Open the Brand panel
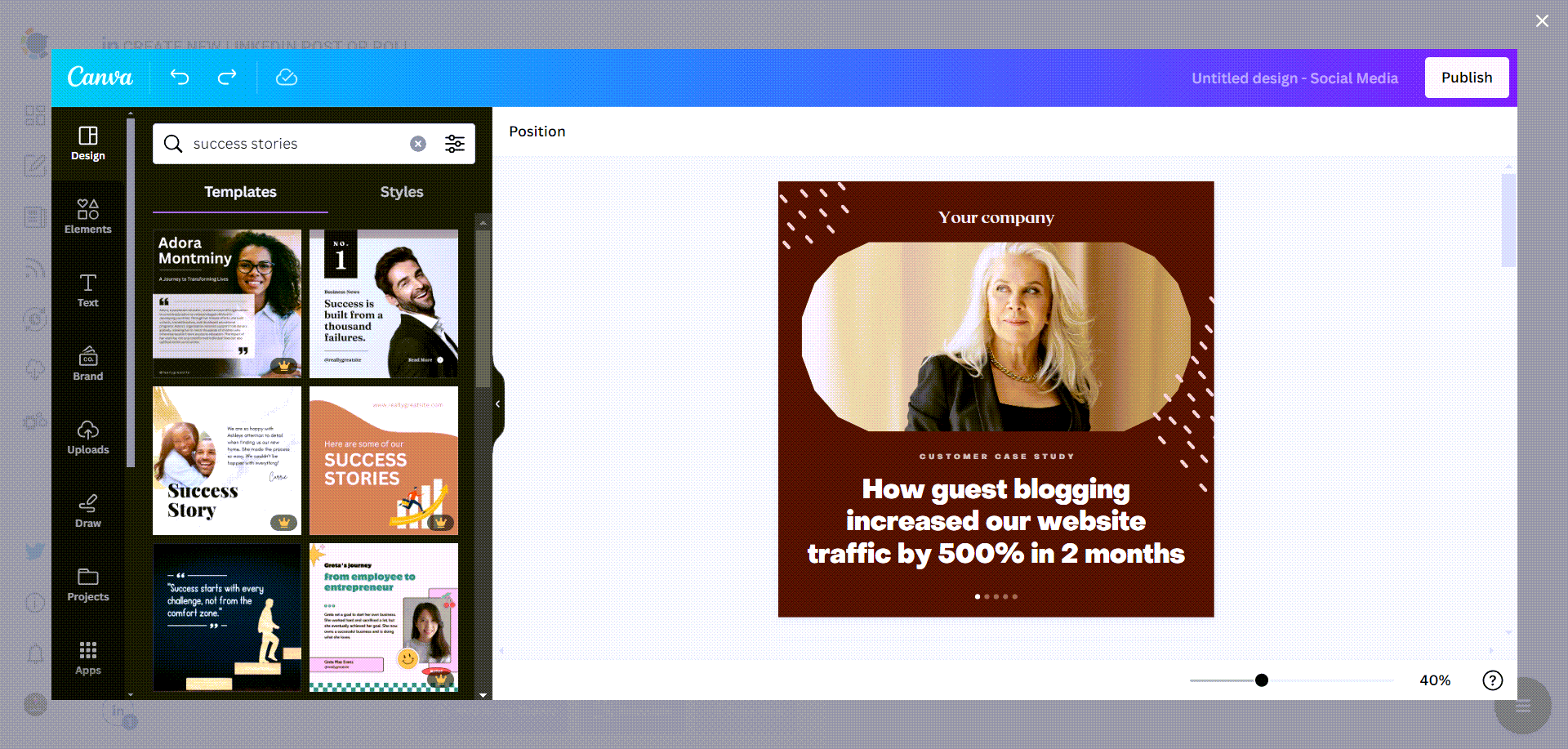The height and width of the screenshot is (749, 1568). click(87, 364)
